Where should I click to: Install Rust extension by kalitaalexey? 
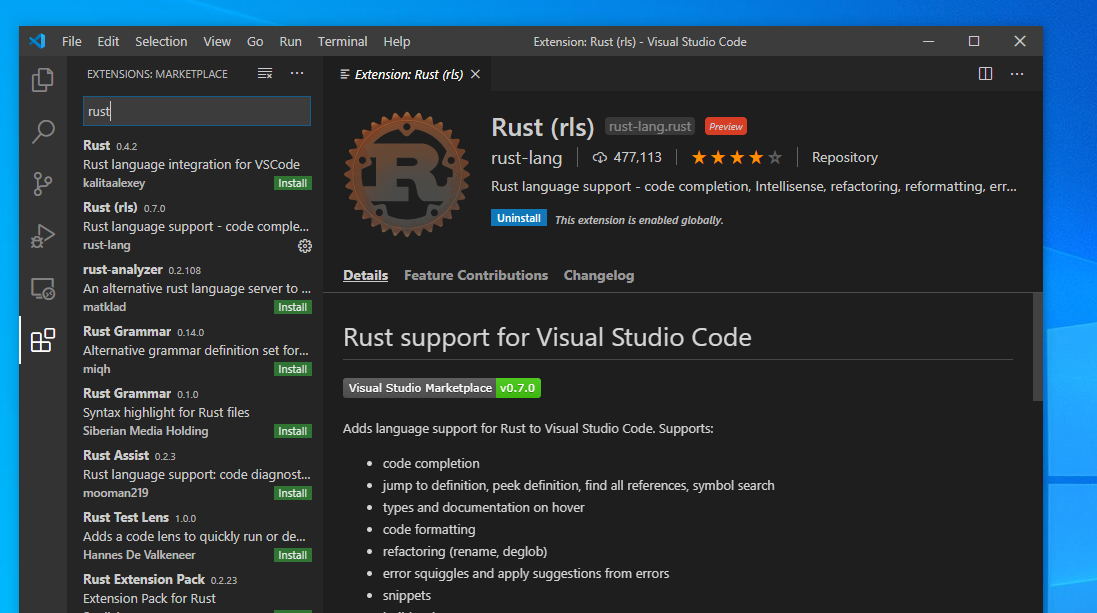pyautogui.click(x=292, y=183)
